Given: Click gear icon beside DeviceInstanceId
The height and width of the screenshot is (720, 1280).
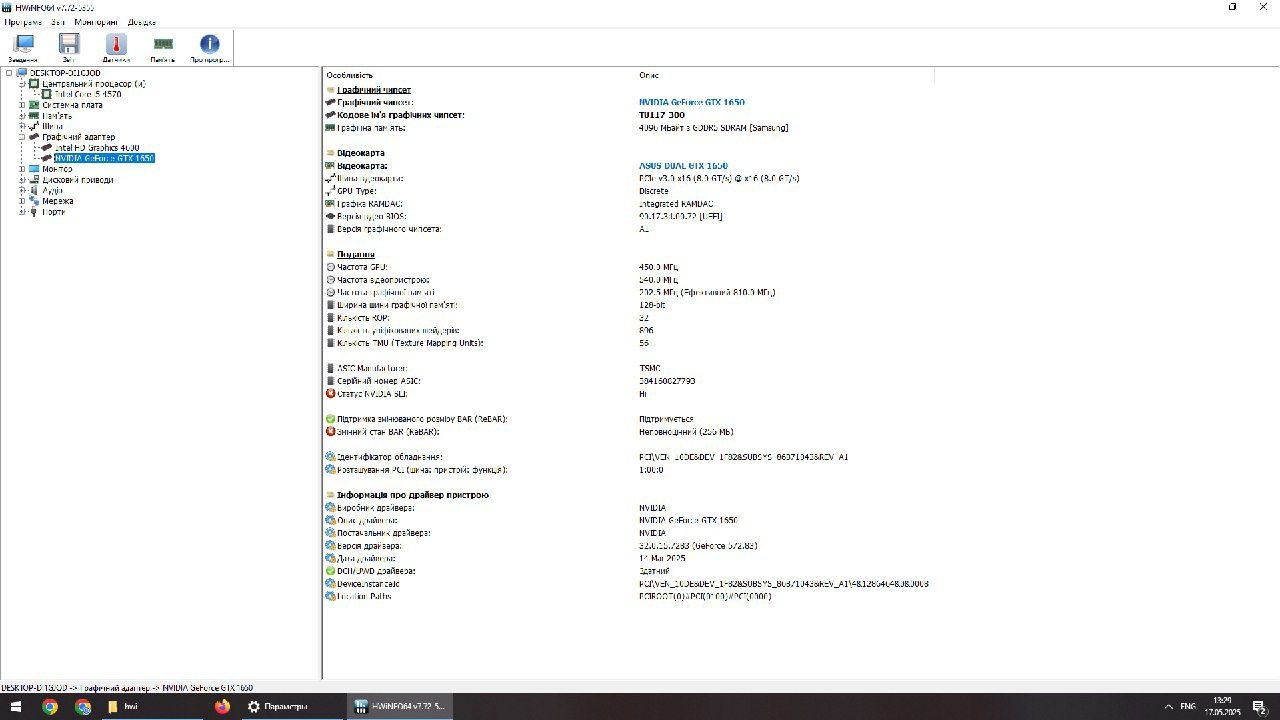Looking at the screenshot, I should [331, 583].
